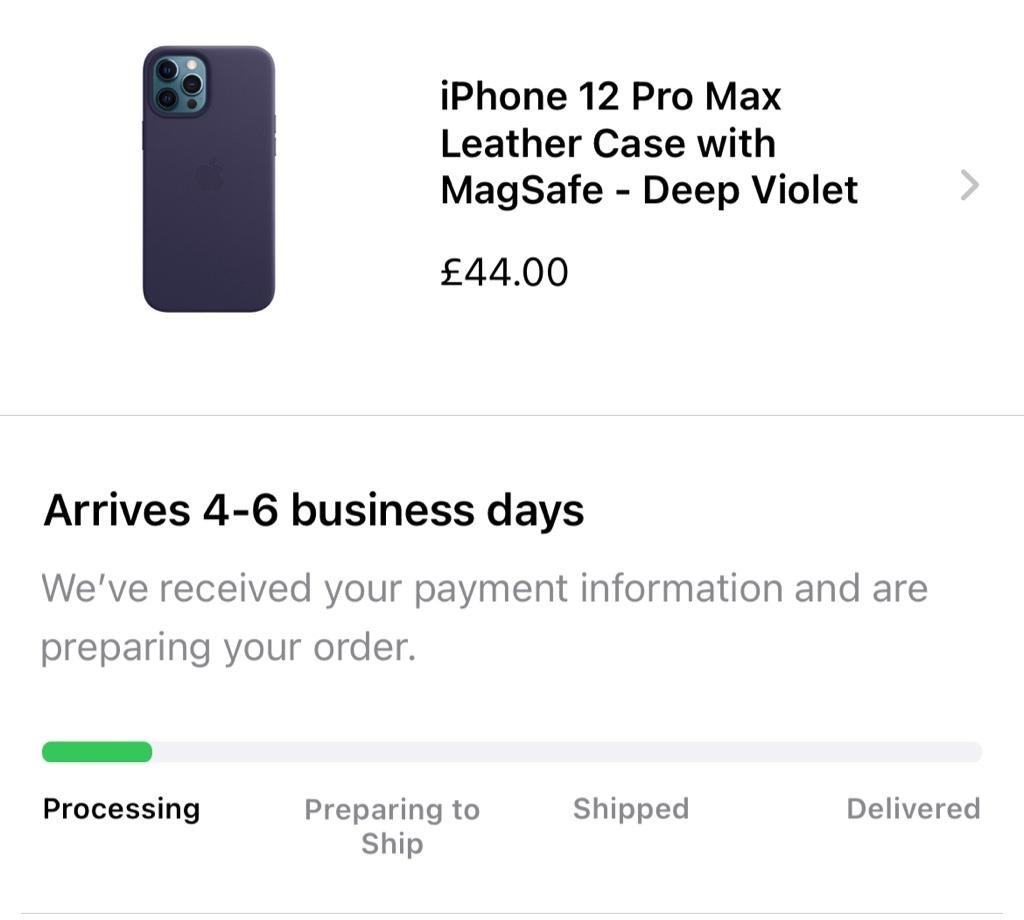Open product details with the right chevron
This screenshot has height=920, width=1024.
pos(968,185)
